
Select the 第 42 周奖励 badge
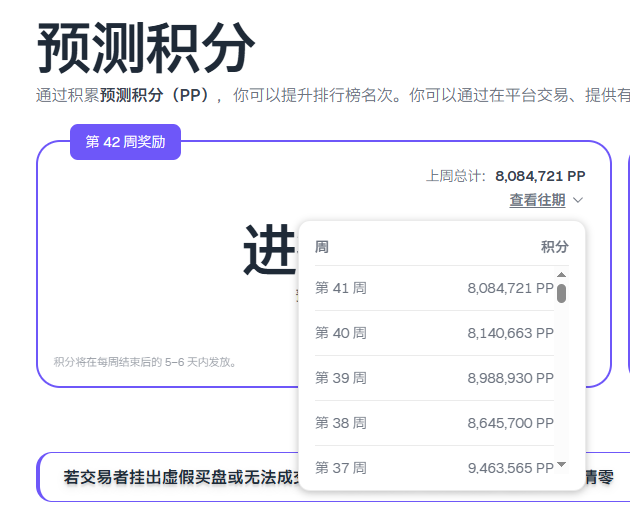tap(125, 142)
